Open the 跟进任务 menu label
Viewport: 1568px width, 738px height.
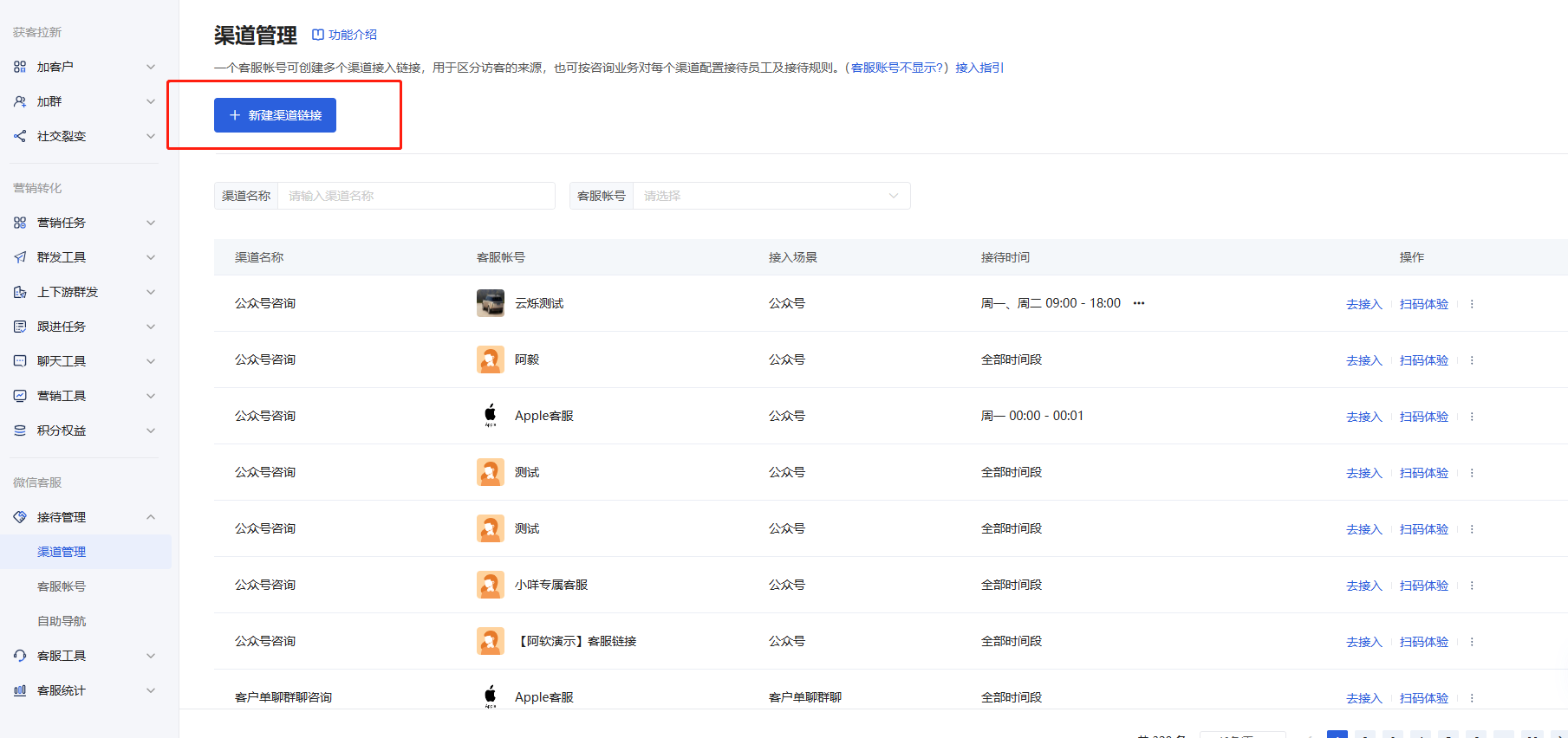tap(62, 327)
